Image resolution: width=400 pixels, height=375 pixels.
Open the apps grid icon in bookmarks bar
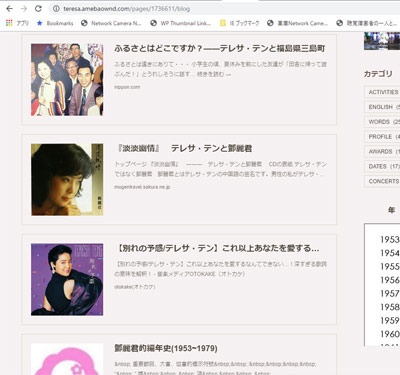[x=9, y=23]
